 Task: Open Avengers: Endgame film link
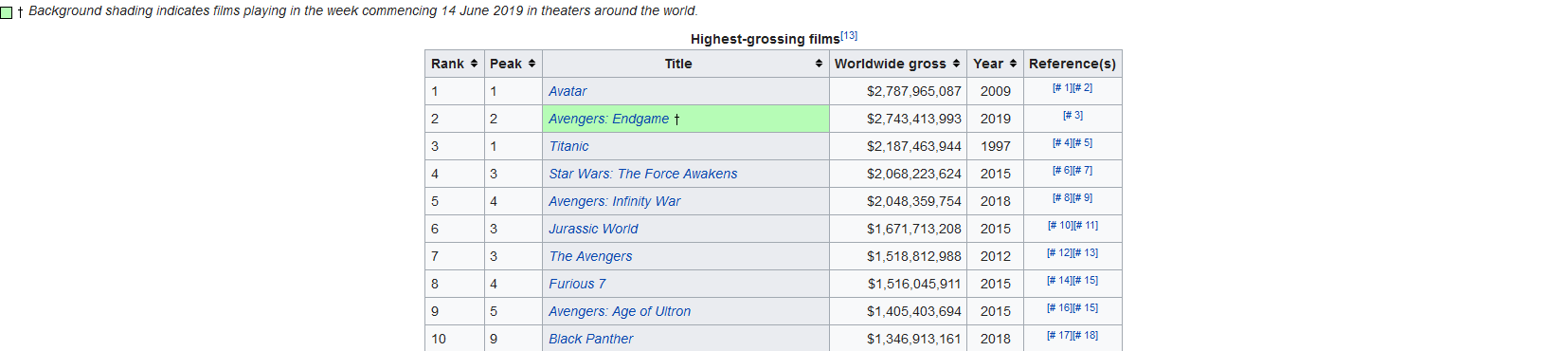coord(608,119)
